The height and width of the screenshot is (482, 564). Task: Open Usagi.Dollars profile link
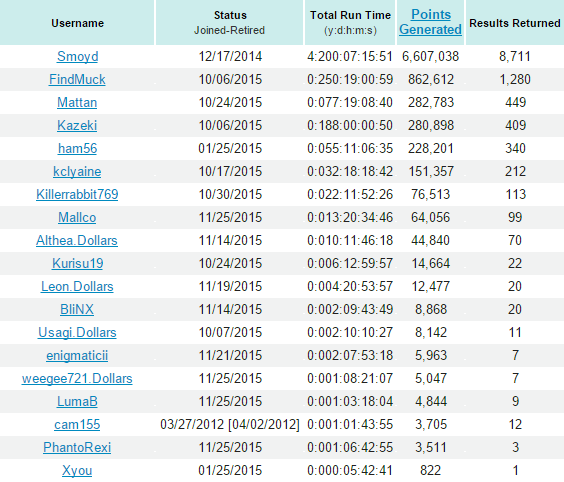tap(77, 333)
